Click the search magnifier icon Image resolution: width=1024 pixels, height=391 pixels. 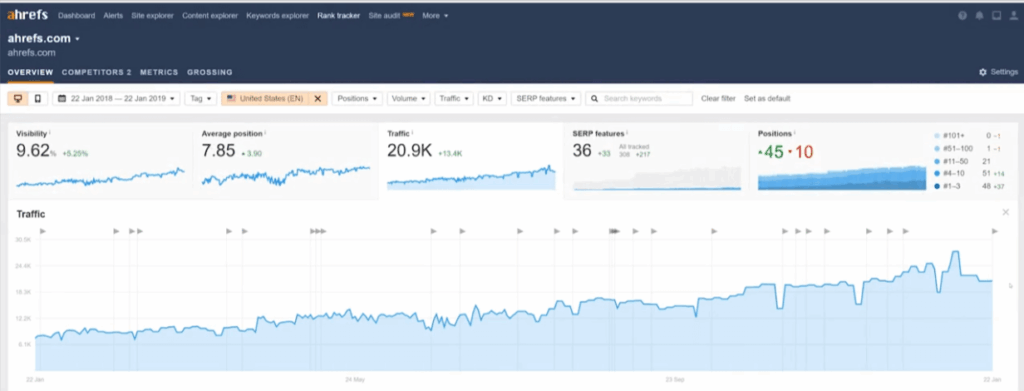(594, 99)
